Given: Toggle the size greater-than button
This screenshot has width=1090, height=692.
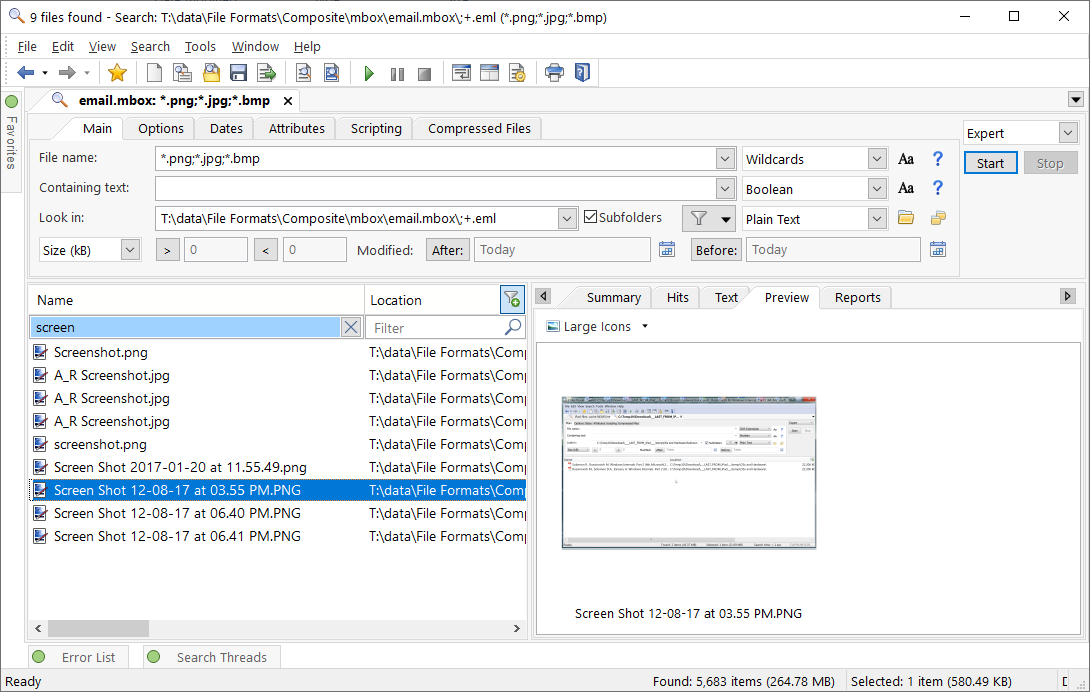Looking at the screenshot, I should click(x=168, y=250).
